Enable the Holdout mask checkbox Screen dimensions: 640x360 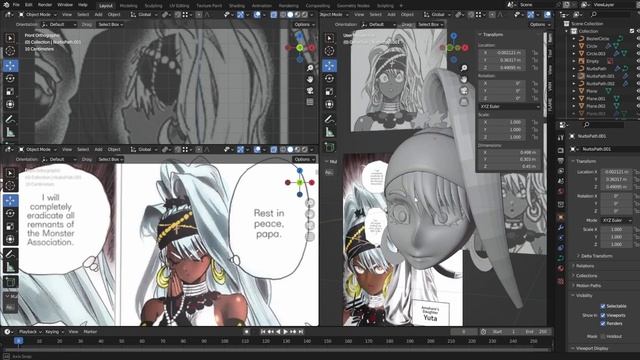pyautogui.click(x=603, y=336)
